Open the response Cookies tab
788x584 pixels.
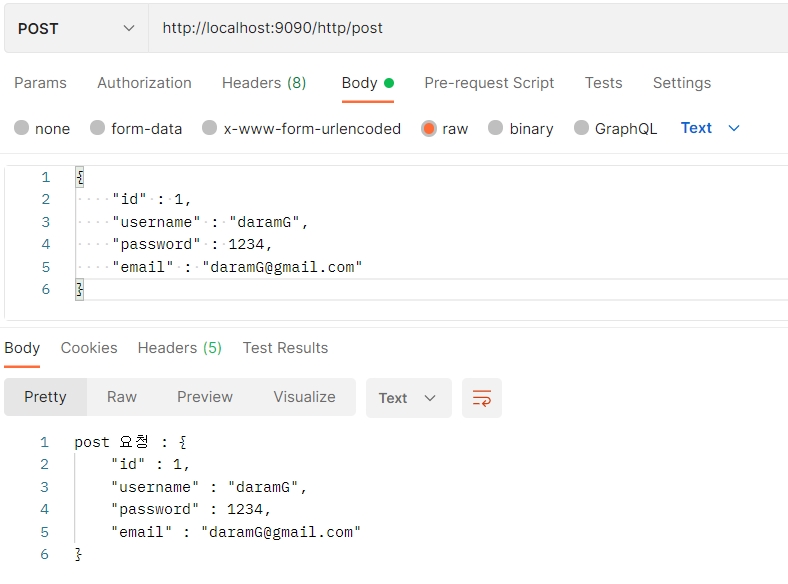tap(89, 348)
